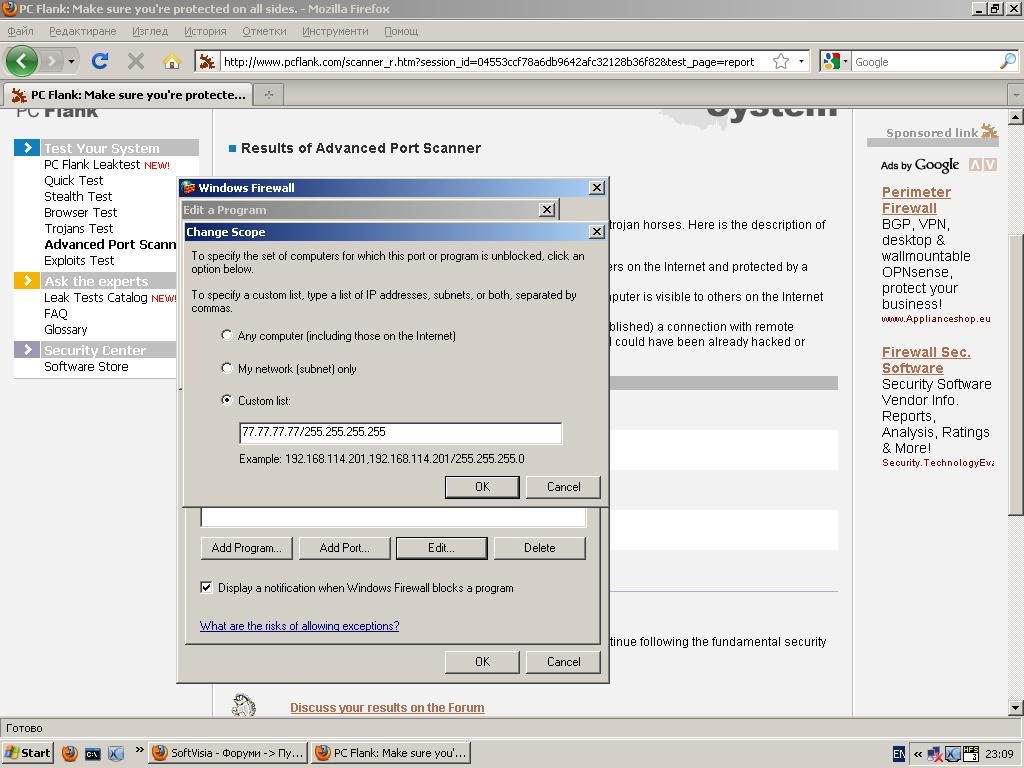Open the Browser Test link
1024x768 pixels.
80,212
